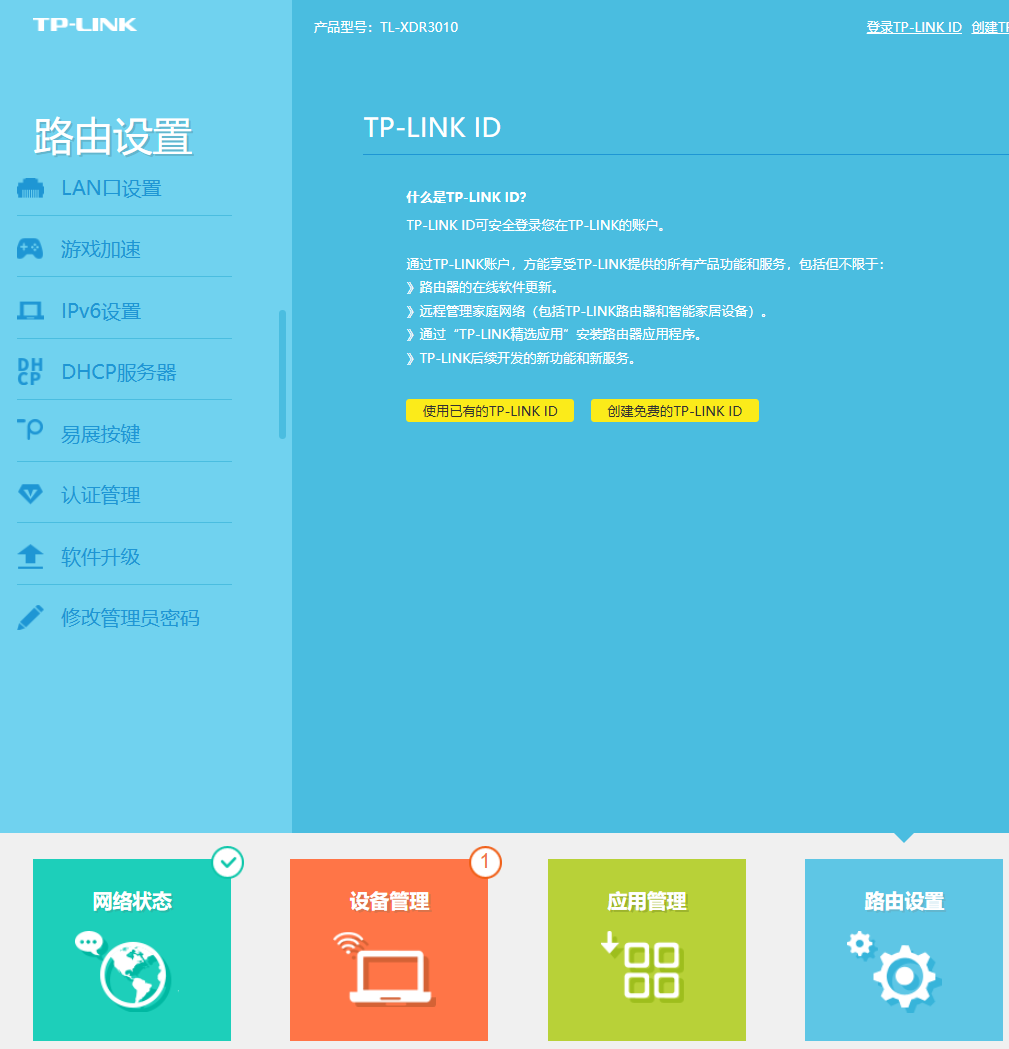1009x1049 pixels.
Task: Click the gears icon in 路由设置 tile
Action: click(x=895, y=970)
